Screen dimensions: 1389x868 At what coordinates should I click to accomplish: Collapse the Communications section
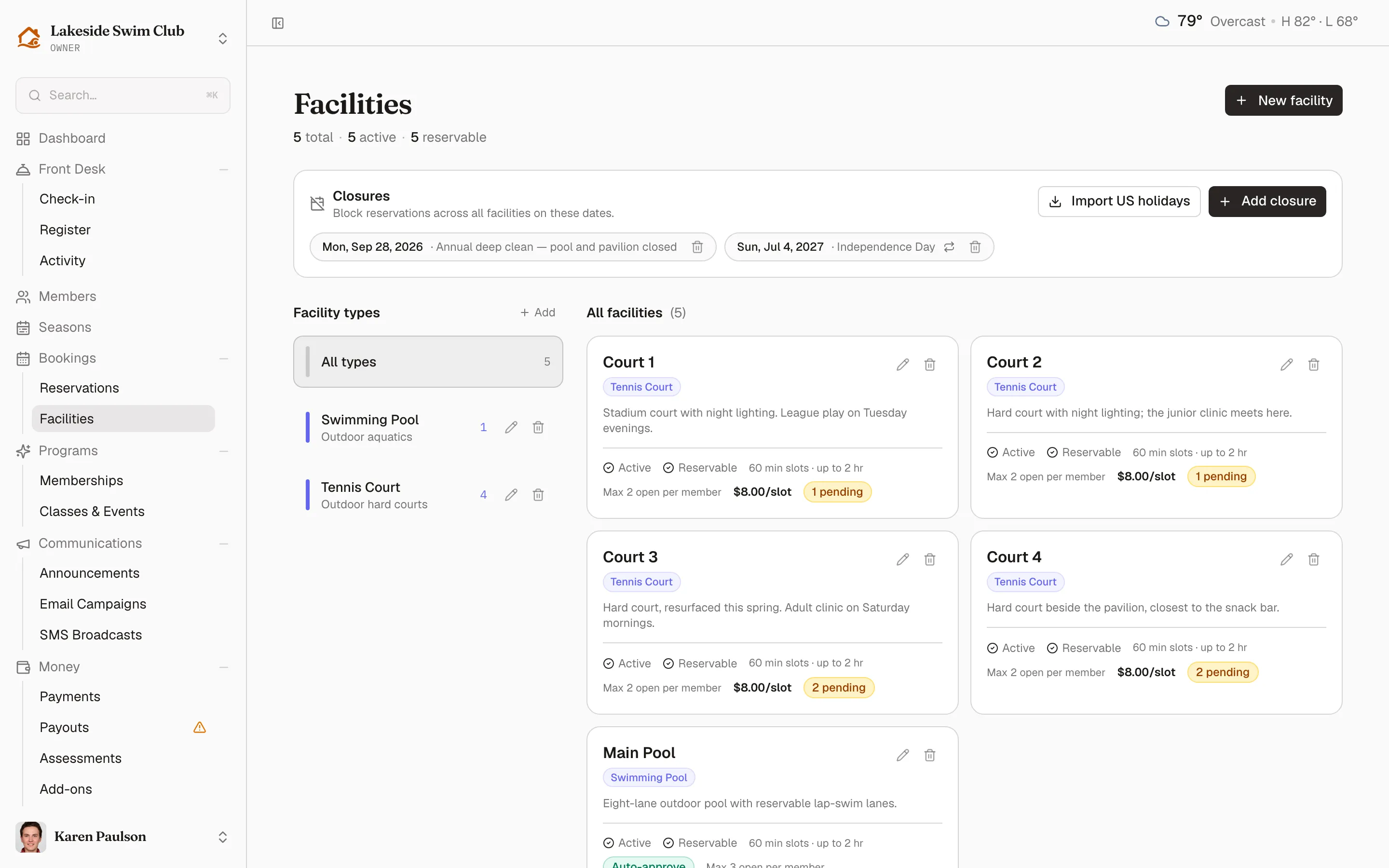(224, 543)
